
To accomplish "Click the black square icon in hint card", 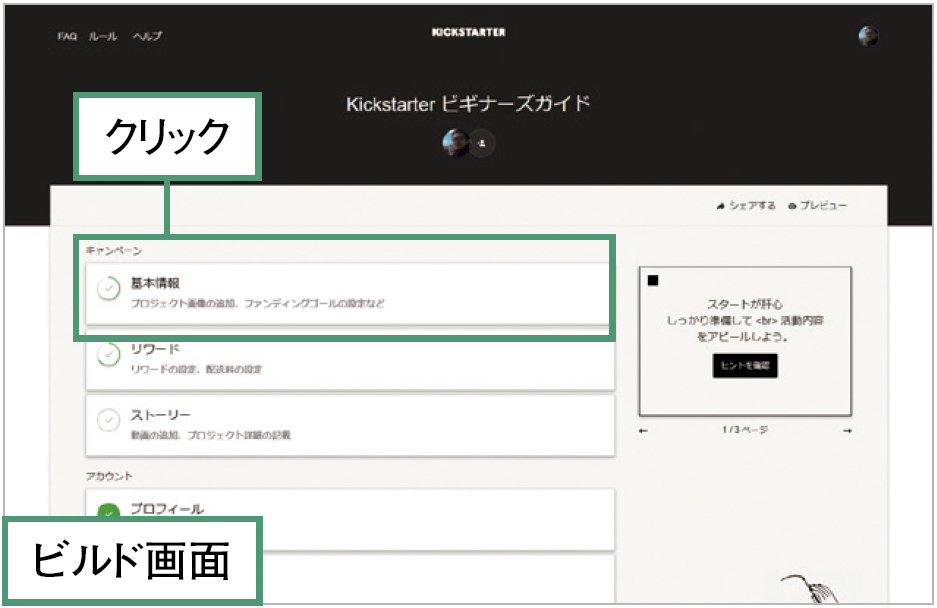I will [x=653, y=280].
